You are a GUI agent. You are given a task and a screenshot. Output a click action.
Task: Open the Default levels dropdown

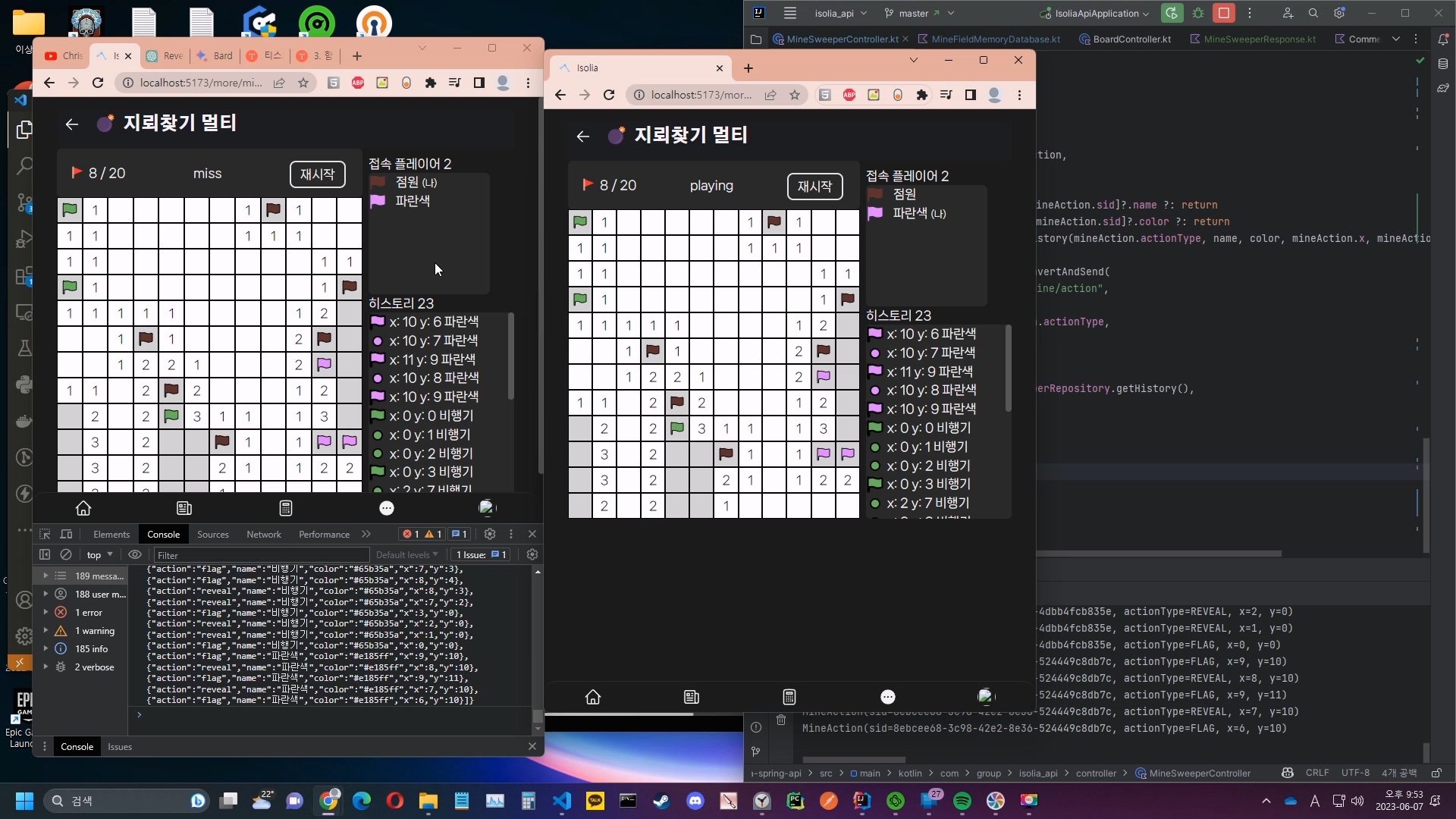(x=407, y=554)
